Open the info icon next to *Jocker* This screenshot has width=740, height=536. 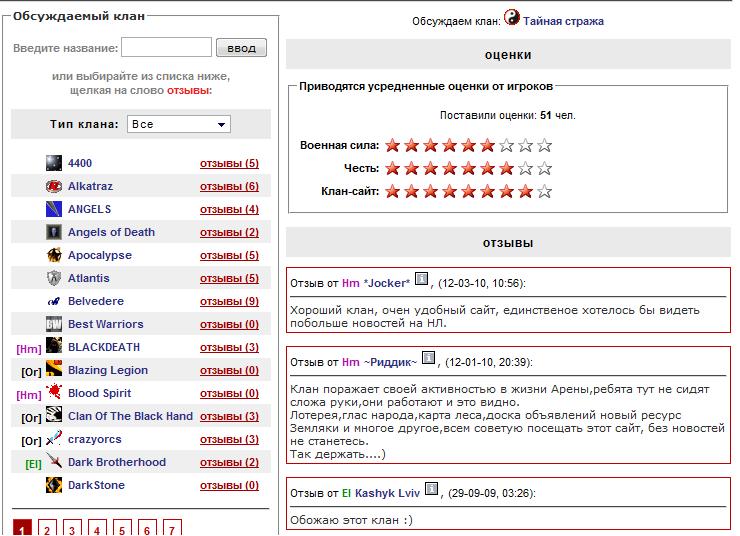click(421, 279)
